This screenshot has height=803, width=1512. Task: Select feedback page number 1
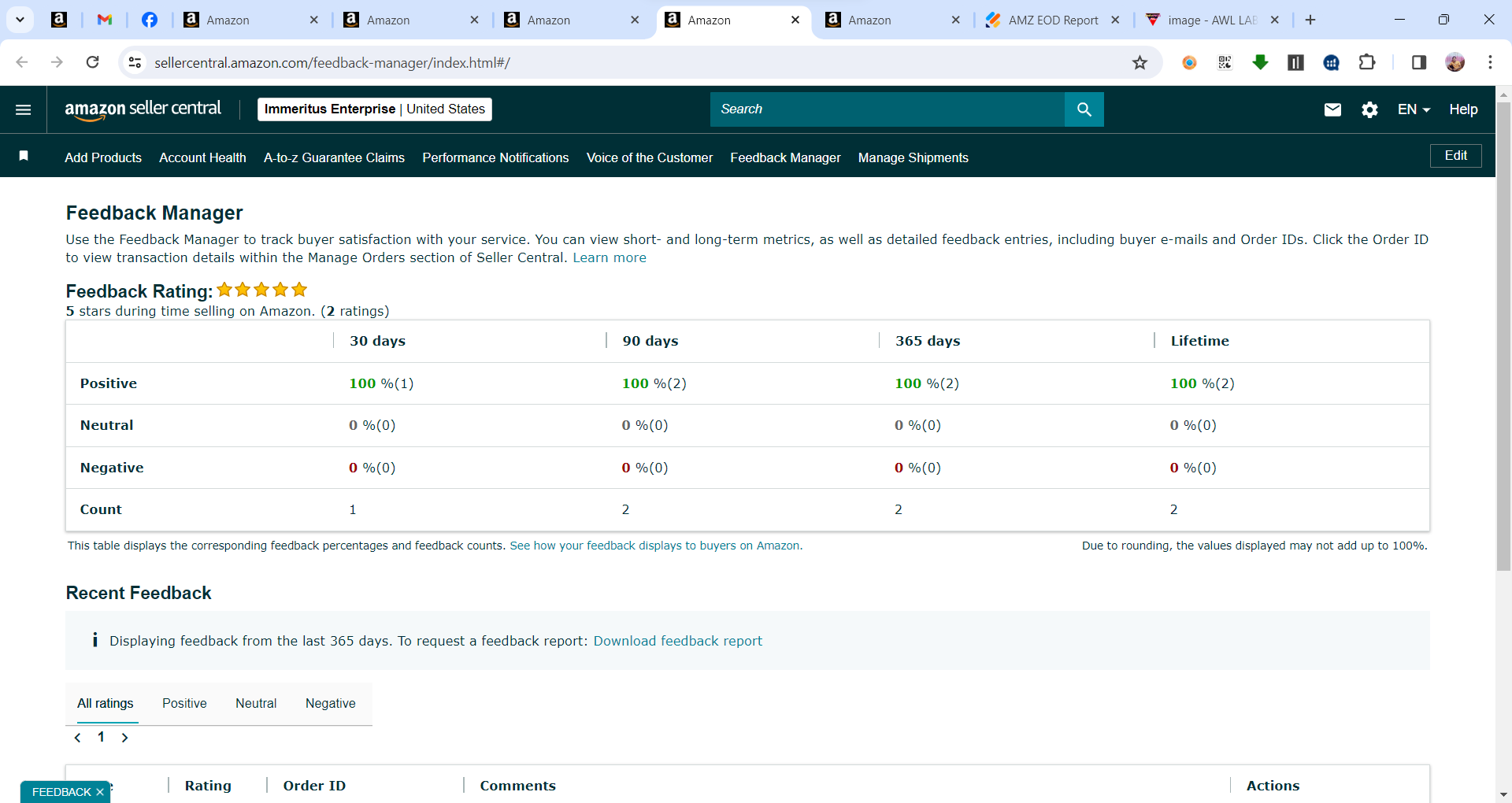click(x=101, y=738)
